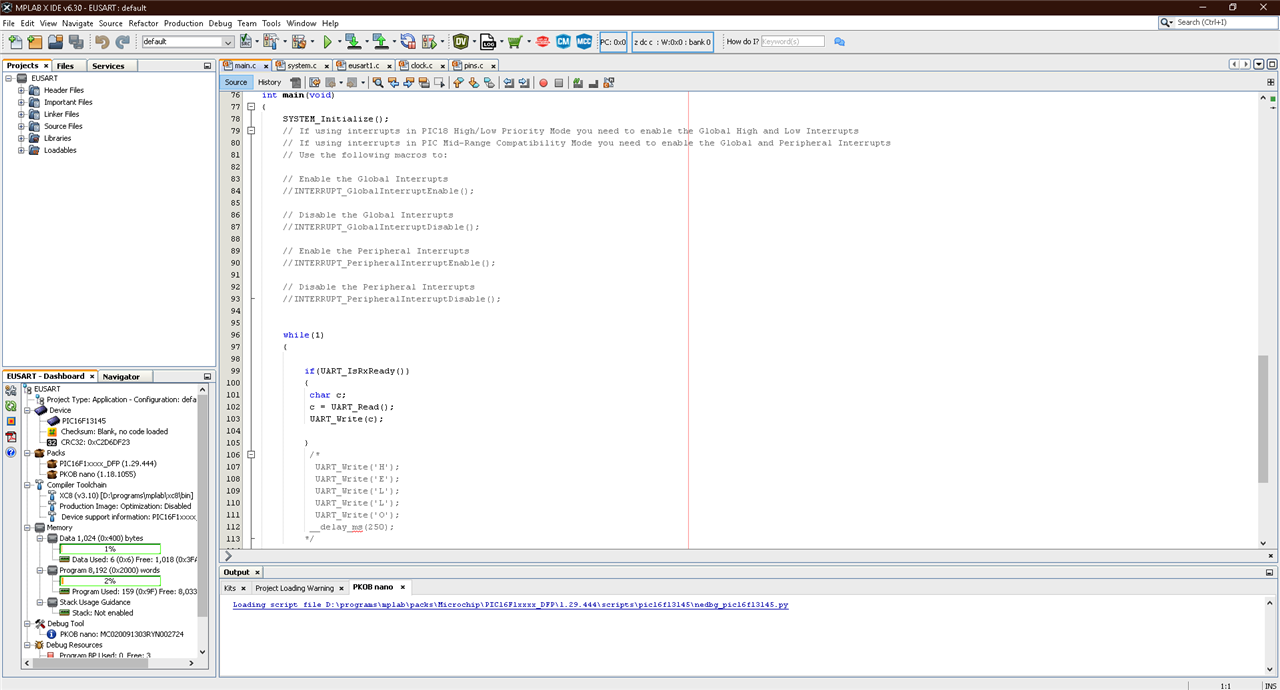Click the Program memory 2% usage bar
1280x690 pixels.
110,580
